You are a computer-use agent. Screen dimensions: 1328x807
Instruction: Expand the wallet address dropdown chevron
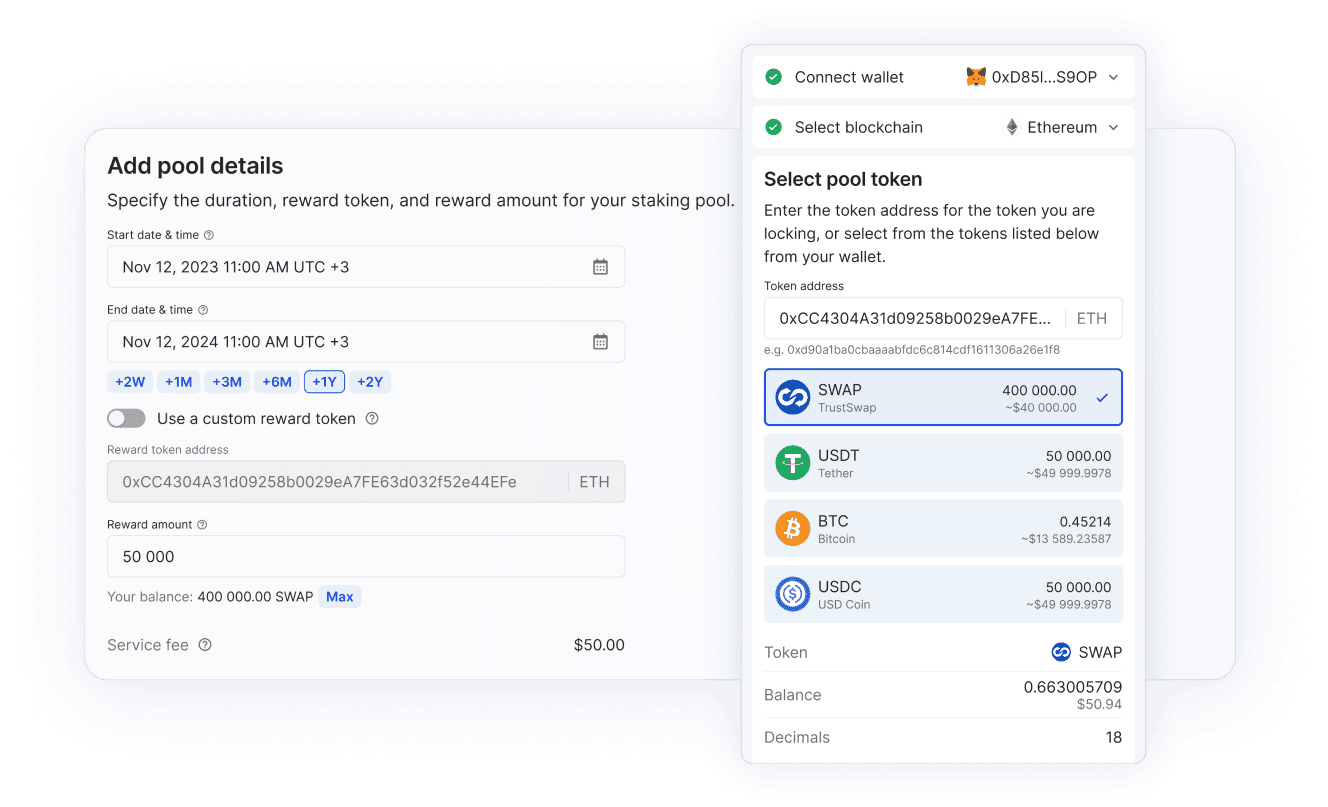tap(1113, 77)
